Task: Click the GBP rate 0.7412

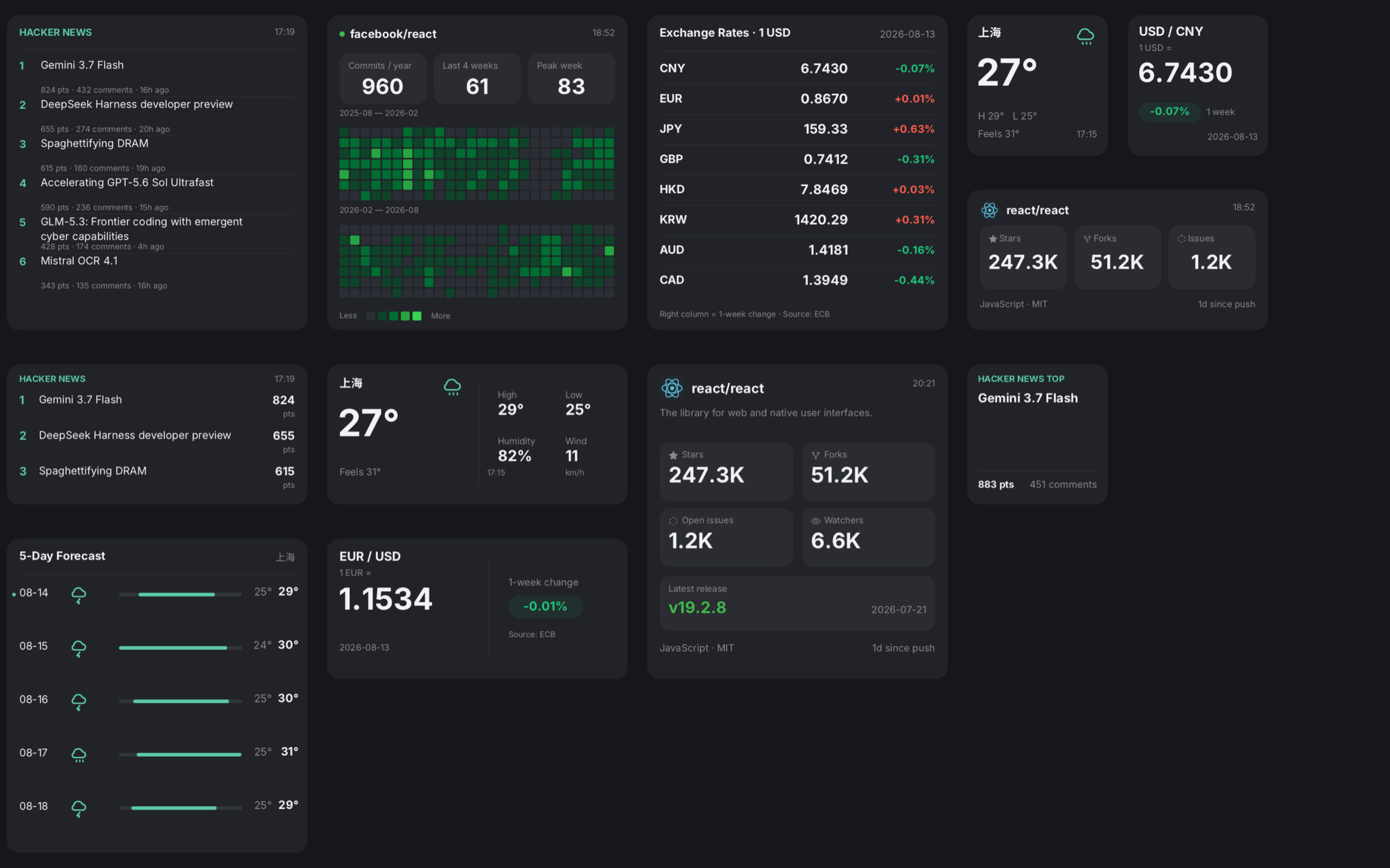Action: click(x=825, y=159)
